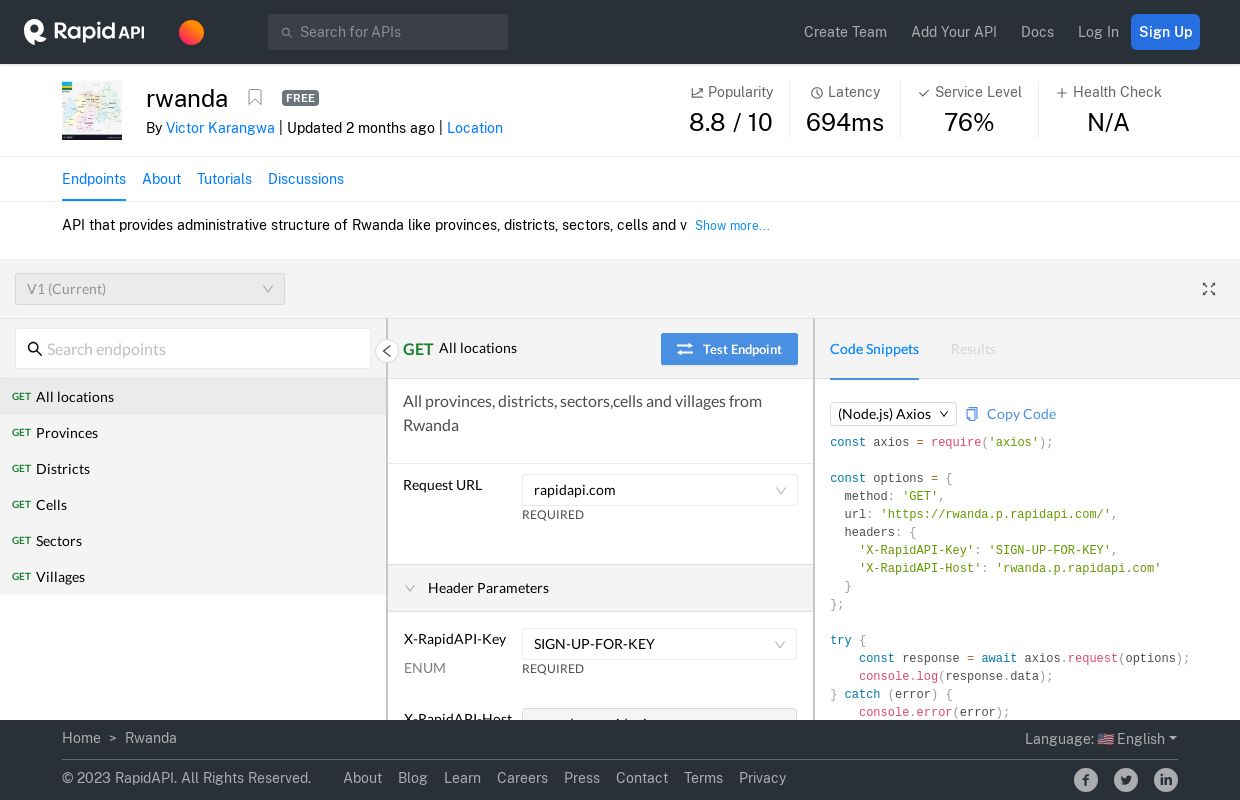Open the Facebook footer icon
Viewport: 1240px width, 800px height.
[1086, 780]
